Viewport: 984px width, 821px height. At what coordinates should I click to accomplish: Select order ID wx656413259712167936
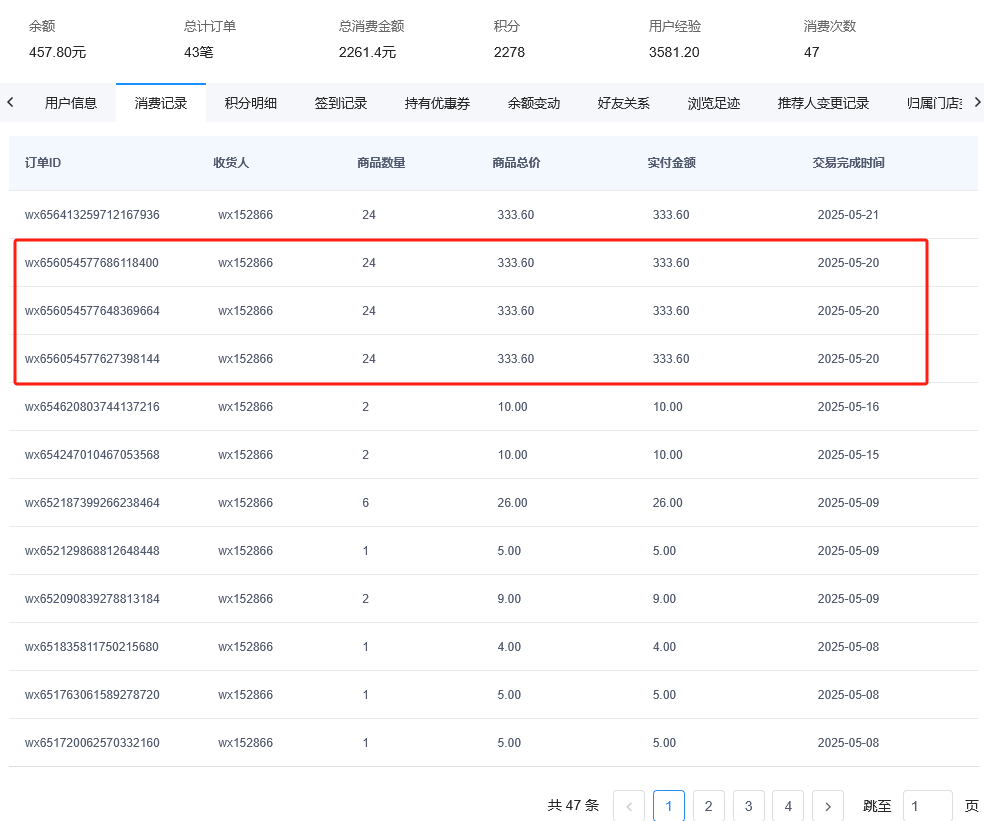click(x=92, y=215)
